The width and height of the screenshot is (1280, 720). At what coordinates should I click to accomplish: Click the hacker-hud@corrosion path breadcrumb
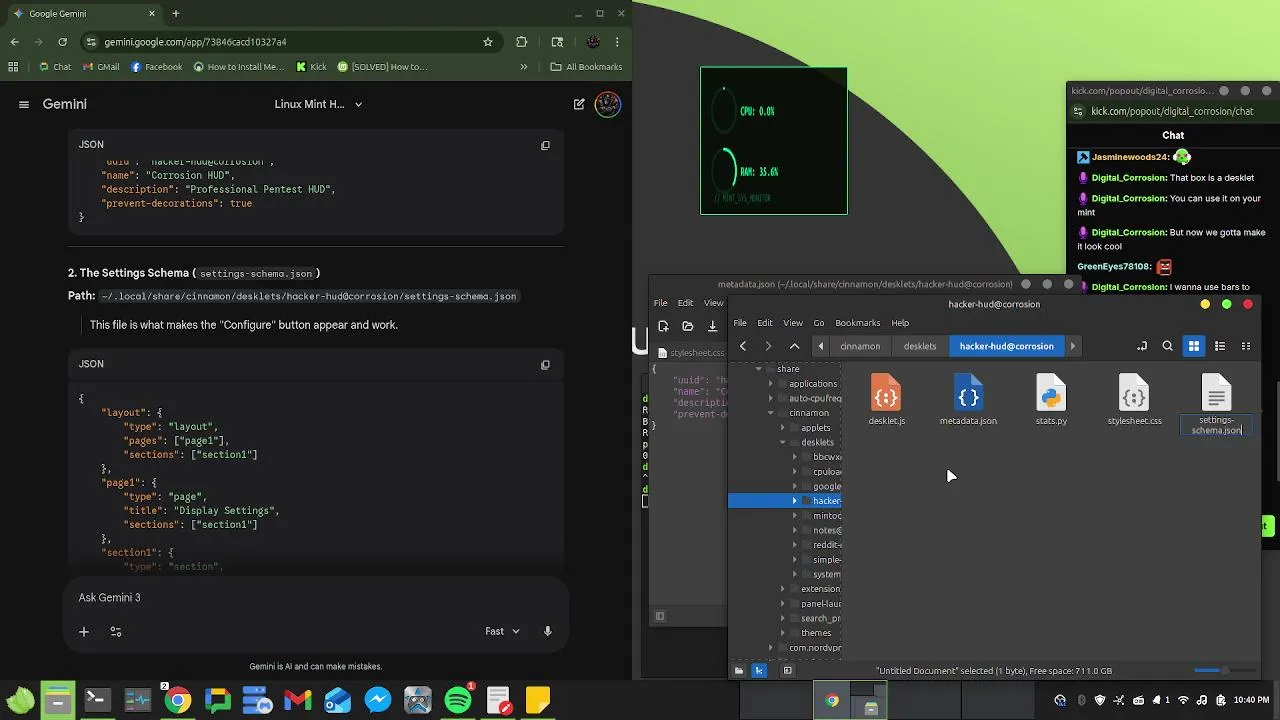pos(1006,346)
